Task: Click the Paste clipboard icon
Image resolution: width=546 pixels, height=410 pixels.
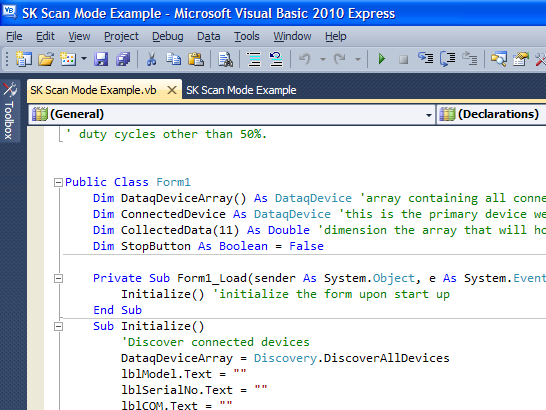Action: tap(196, 59)
